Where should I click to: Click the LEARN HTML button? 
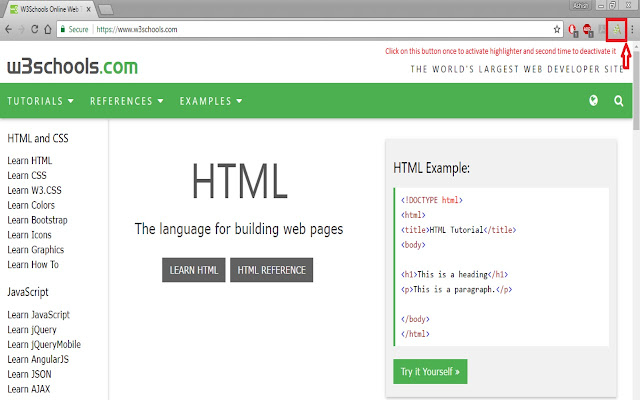pyautogui.click(x=193, y=270)
